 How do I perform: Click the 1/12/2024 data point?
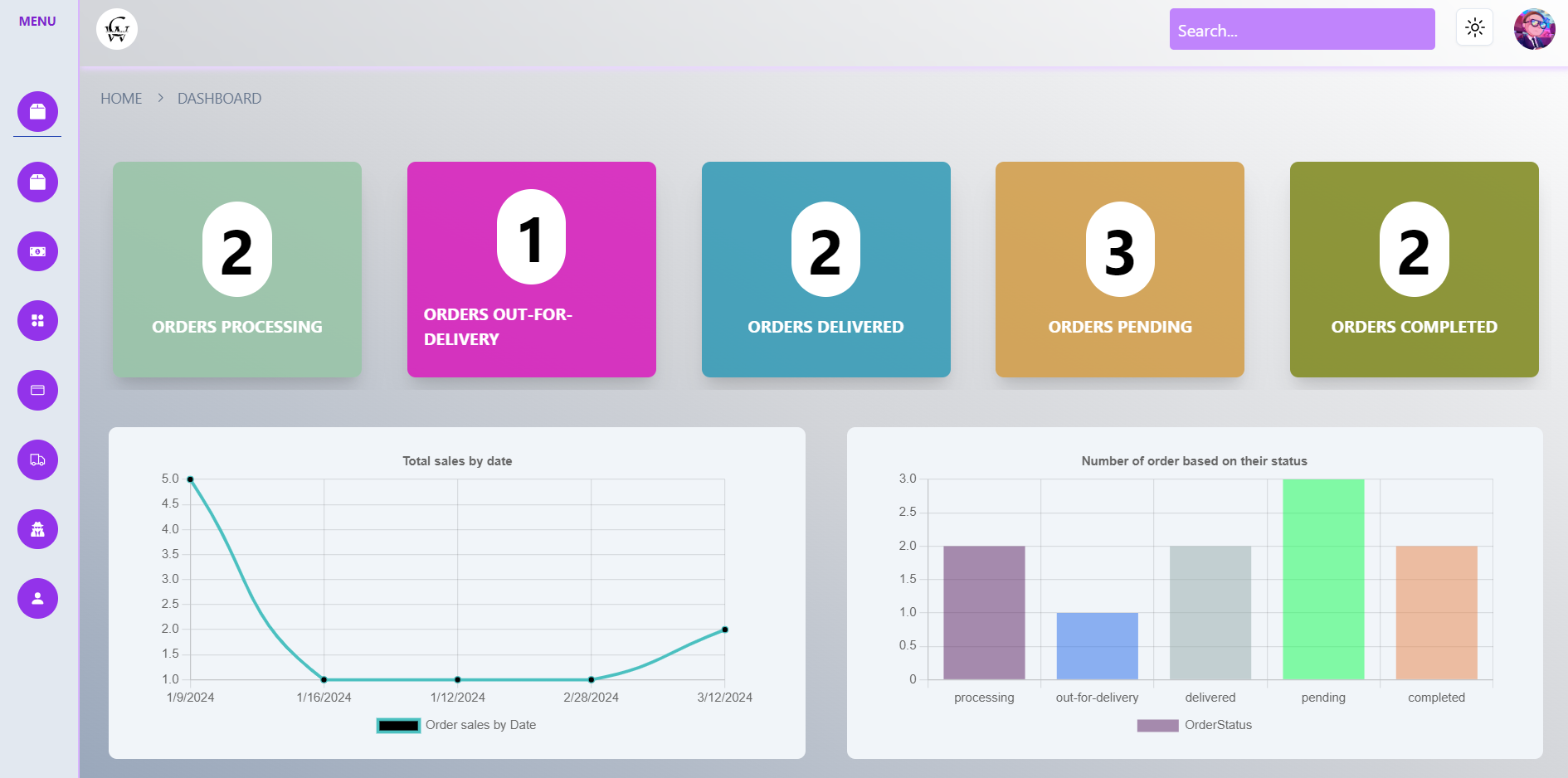458,680
